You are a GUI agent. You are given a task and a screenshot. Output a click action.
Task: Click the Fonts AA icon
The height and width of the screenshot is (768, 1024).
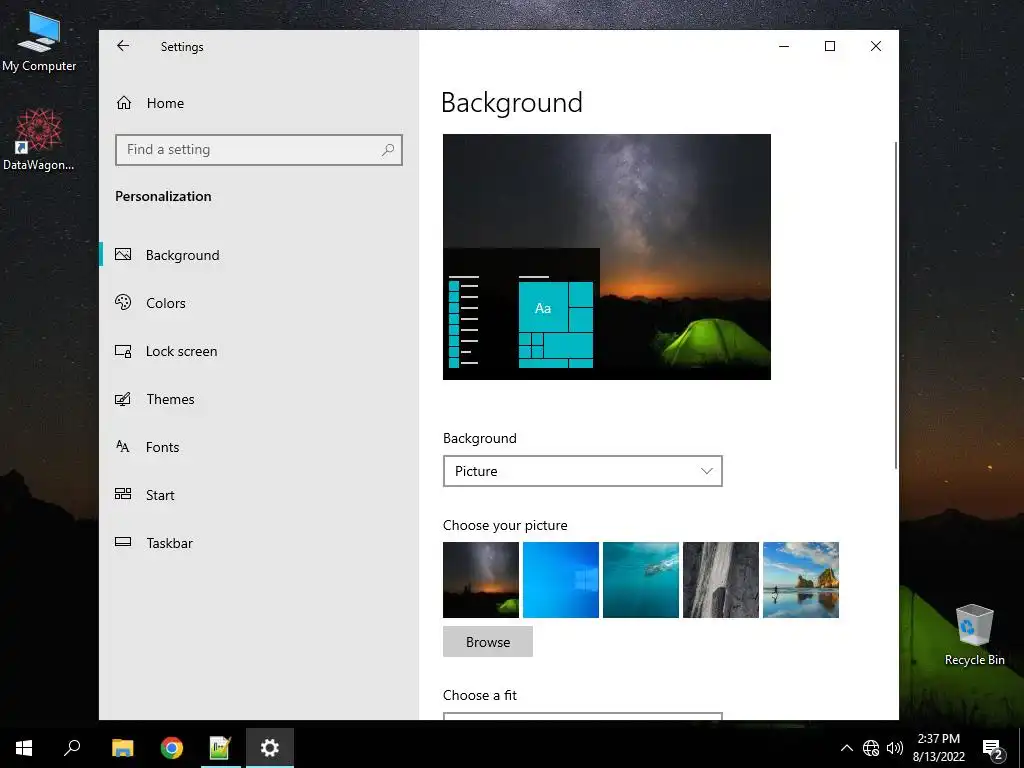click(123, 447)
